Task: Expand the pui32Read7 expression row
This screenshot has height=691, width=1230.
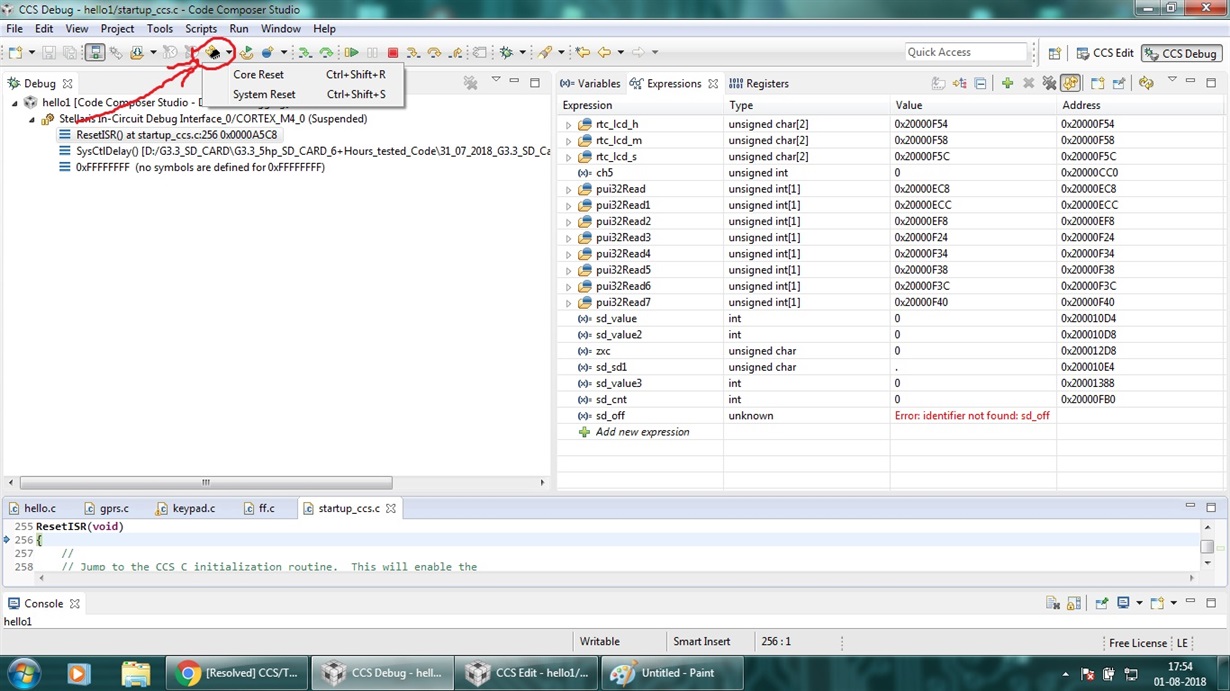Action: pos(569,302)
